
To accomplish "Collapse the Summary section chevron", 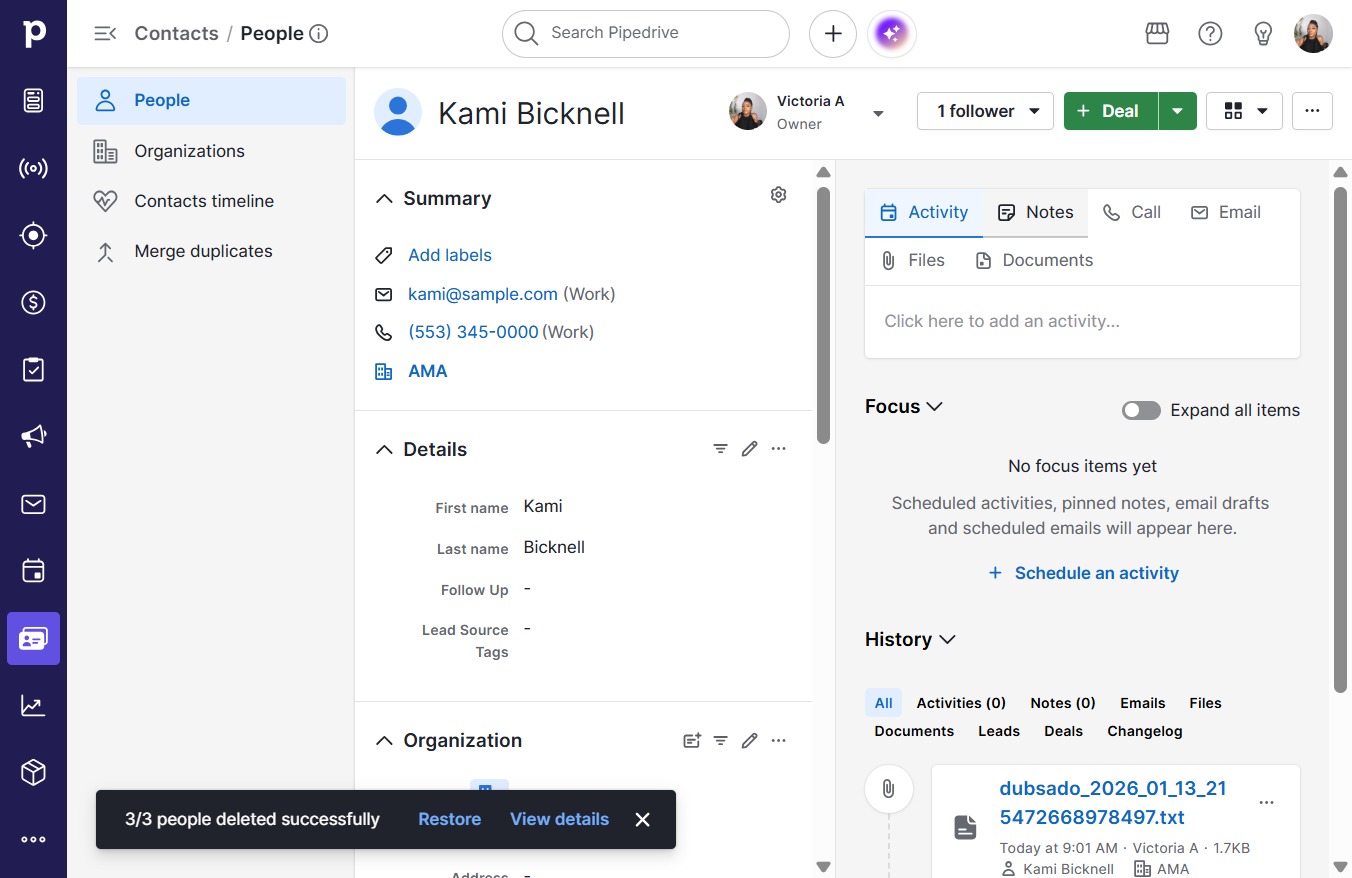I will pyautogui.click(x=384, y=199).
